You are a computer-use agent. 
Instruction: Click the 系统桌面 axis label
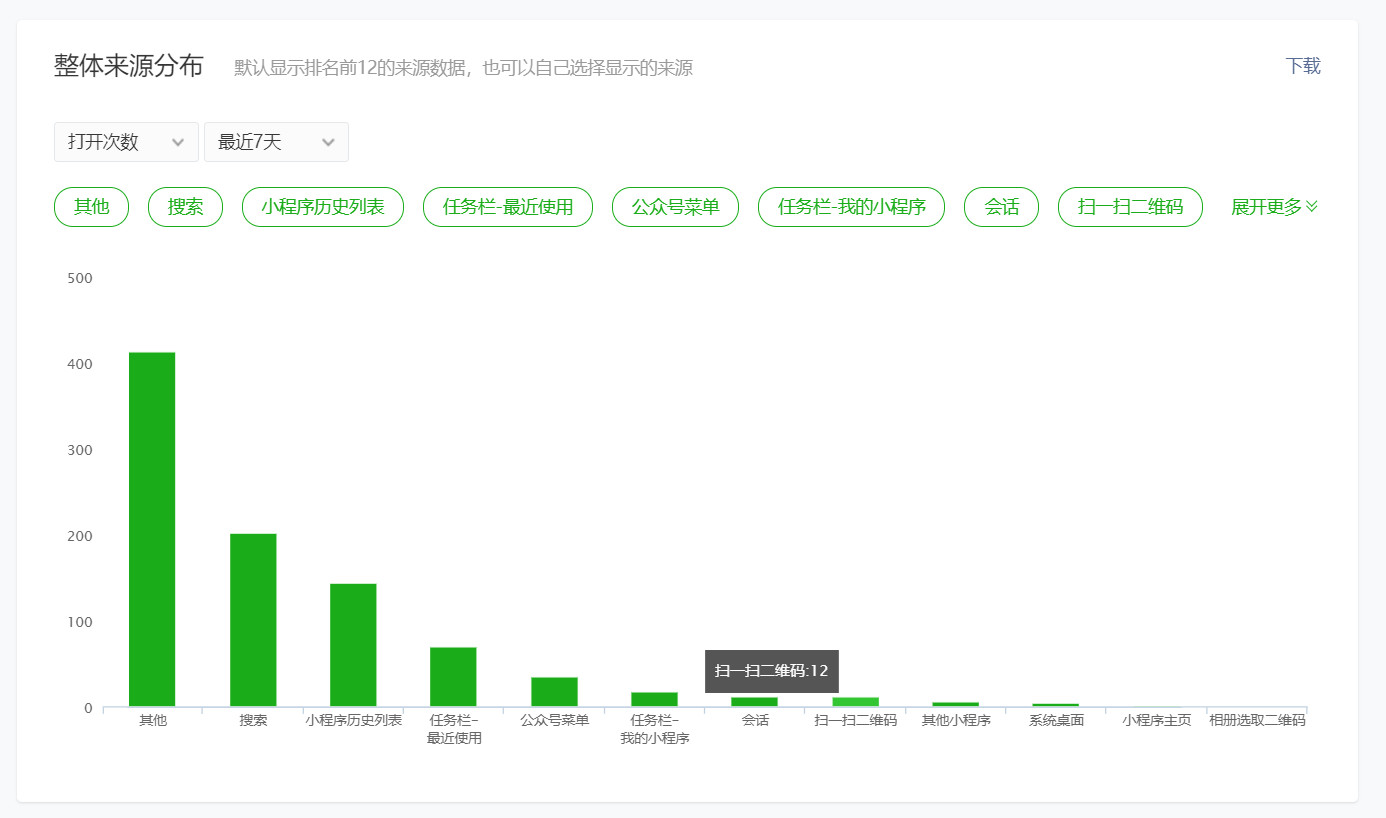click(1056, 720)
